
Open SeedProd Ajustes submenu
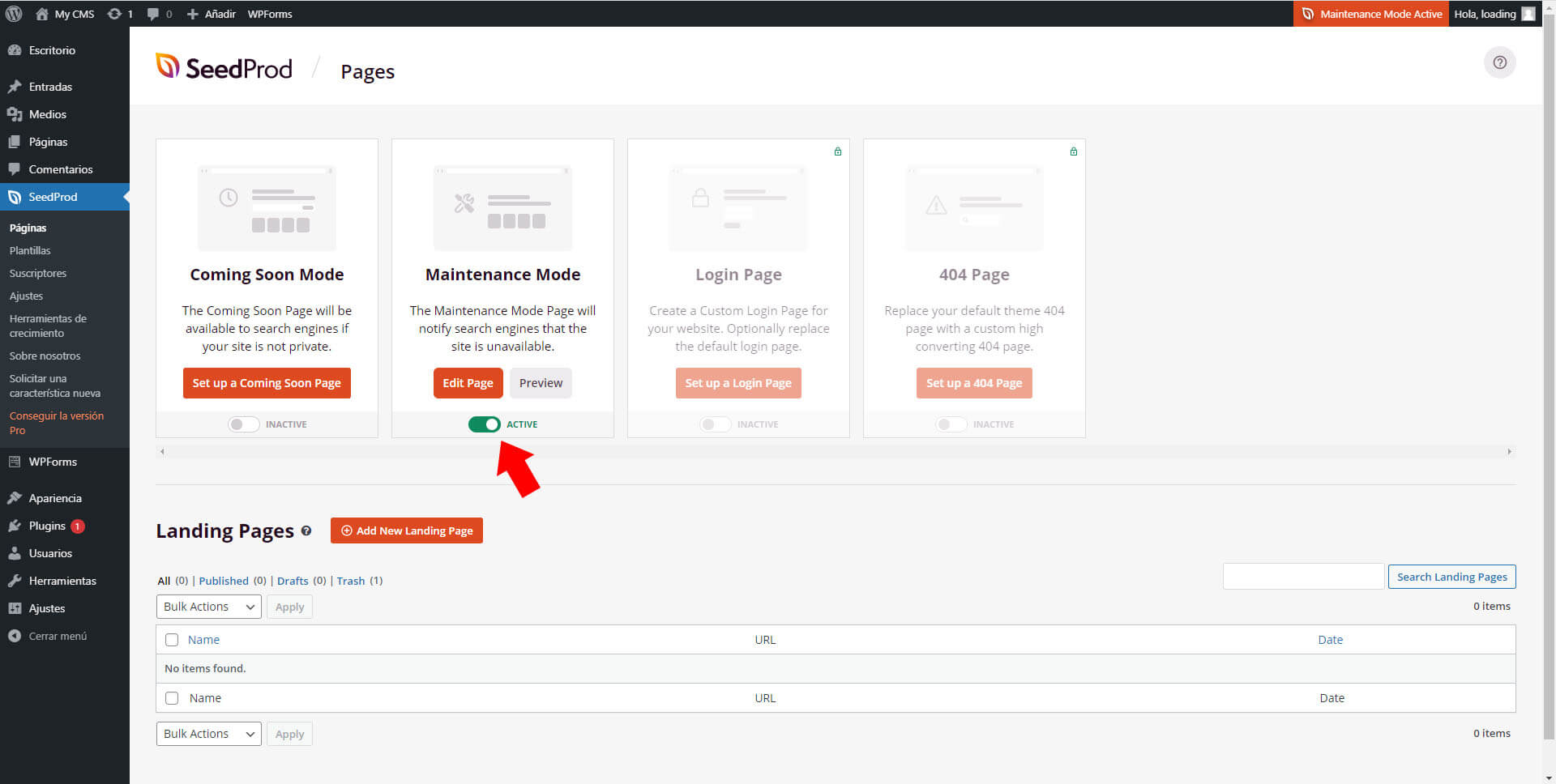26,296
